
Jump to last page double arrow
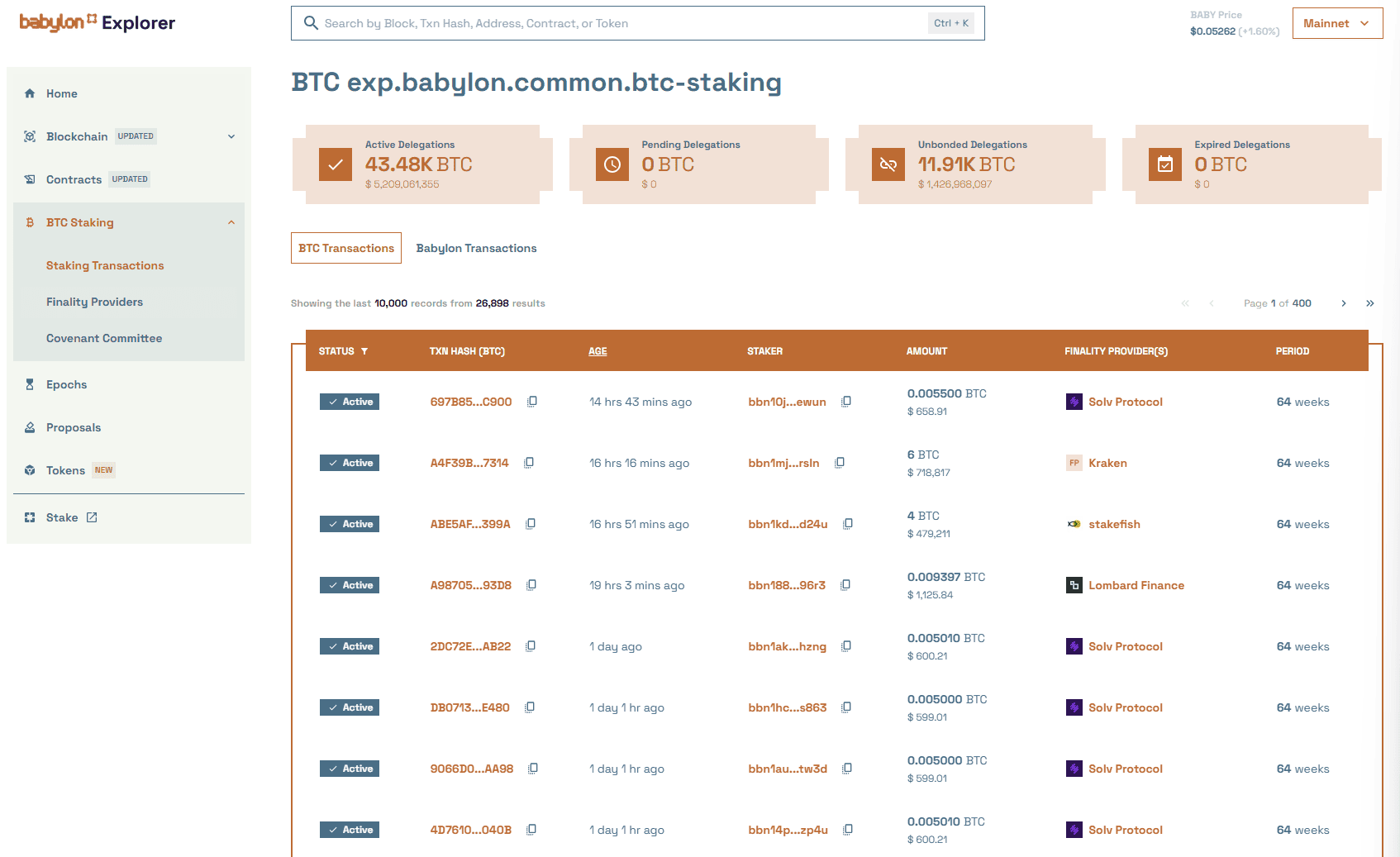1370,303
